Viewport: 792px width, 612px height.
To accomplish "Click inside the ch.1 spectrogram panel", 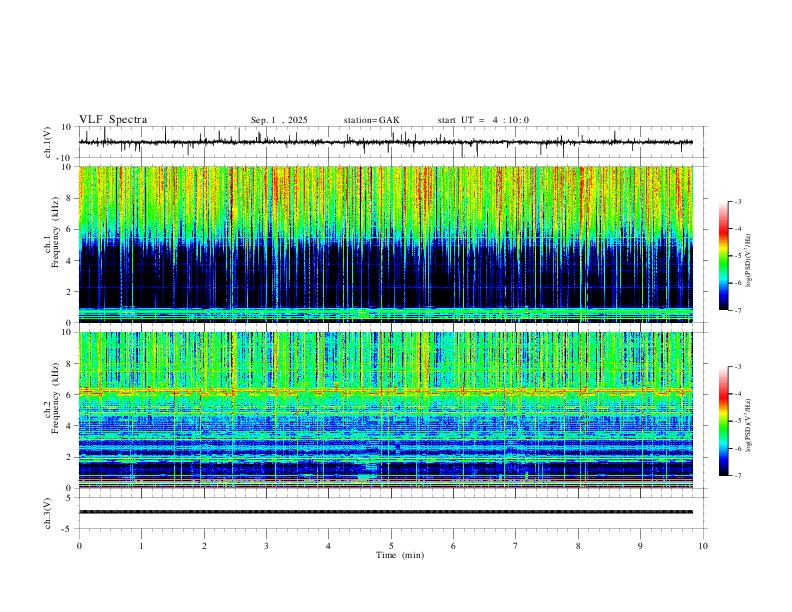I will pos(386,244).
